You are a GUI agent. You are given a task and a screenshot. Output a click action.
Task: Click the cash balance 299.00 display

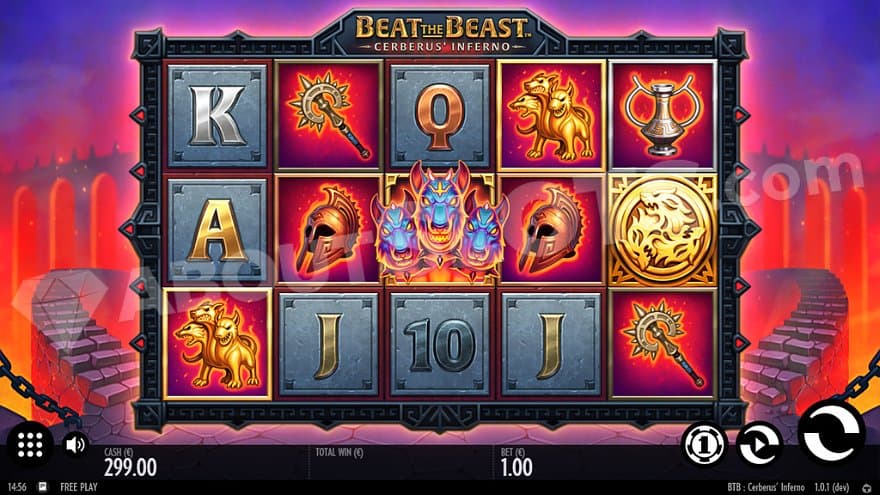(x=130, y=466)
